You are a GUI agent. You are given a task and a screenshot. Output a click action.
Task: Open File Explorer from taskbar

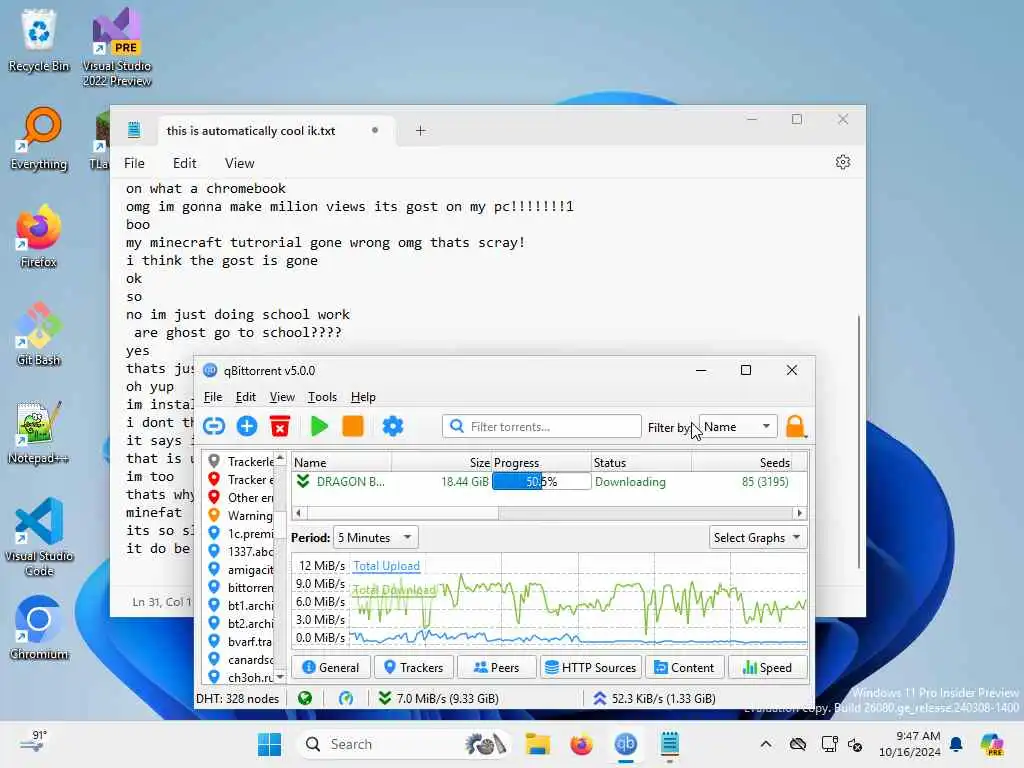click(x=537, y=744)
